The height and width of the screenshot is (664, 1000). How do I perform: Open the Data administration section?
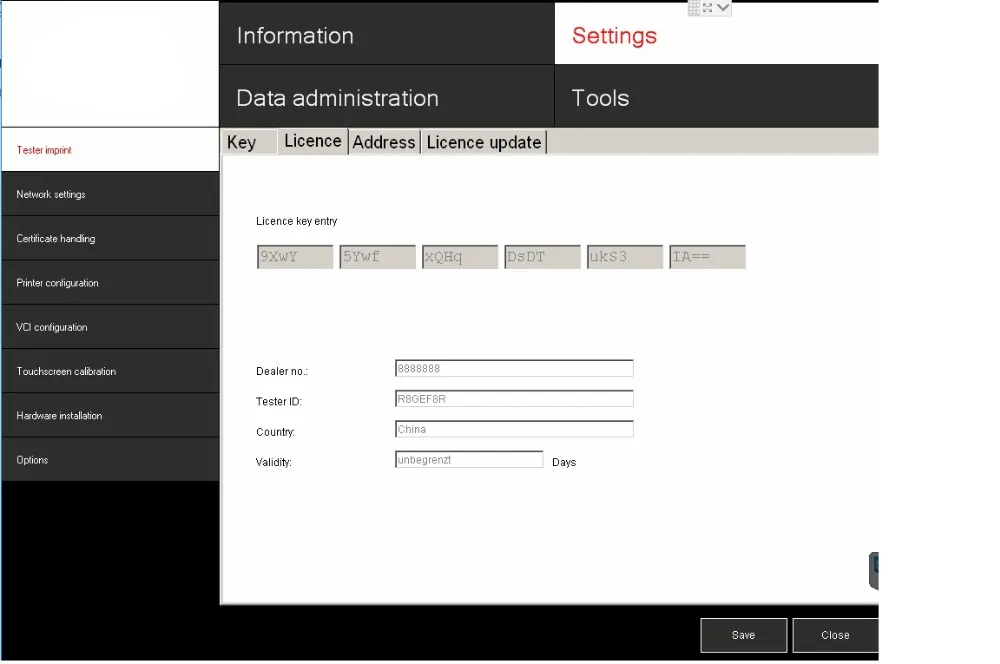point(386,96)
